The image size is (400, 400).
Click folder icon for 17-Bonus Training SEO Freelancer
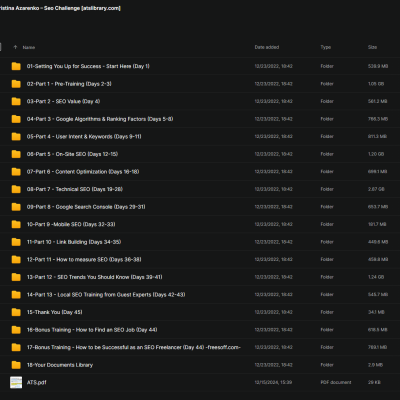[16, 347]
